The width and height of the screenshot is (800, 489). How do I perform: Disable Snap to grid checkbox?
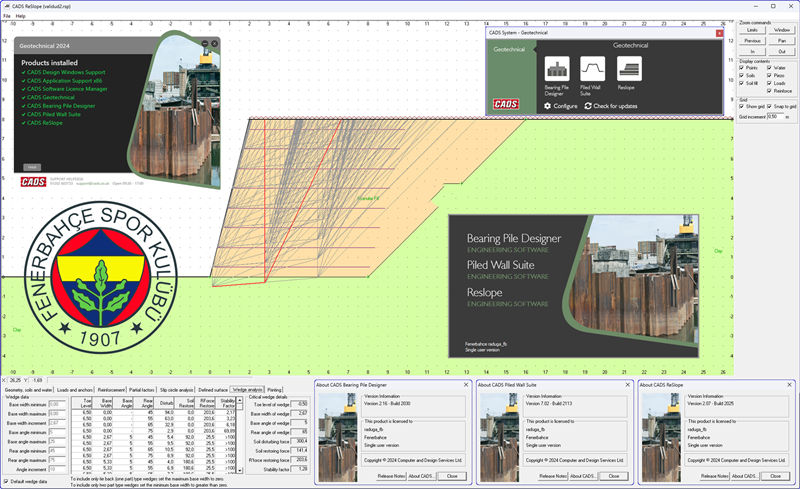click(769, 106)
